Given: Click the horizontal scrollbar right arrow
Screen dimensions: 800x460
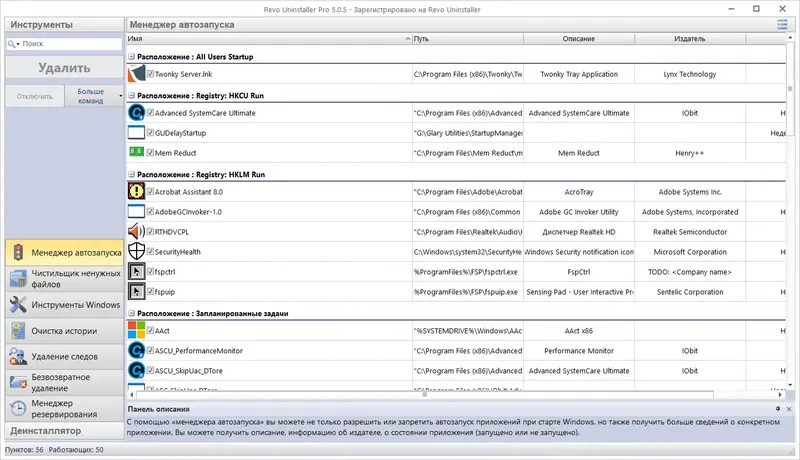Looking at the screenshot, I should pos(780,394).
